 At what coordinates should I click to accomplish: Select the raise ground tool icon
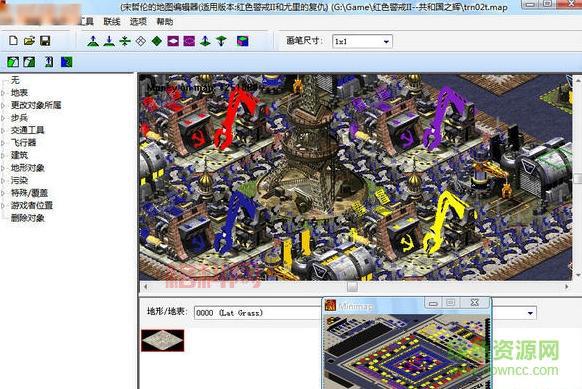coord(93,41)
